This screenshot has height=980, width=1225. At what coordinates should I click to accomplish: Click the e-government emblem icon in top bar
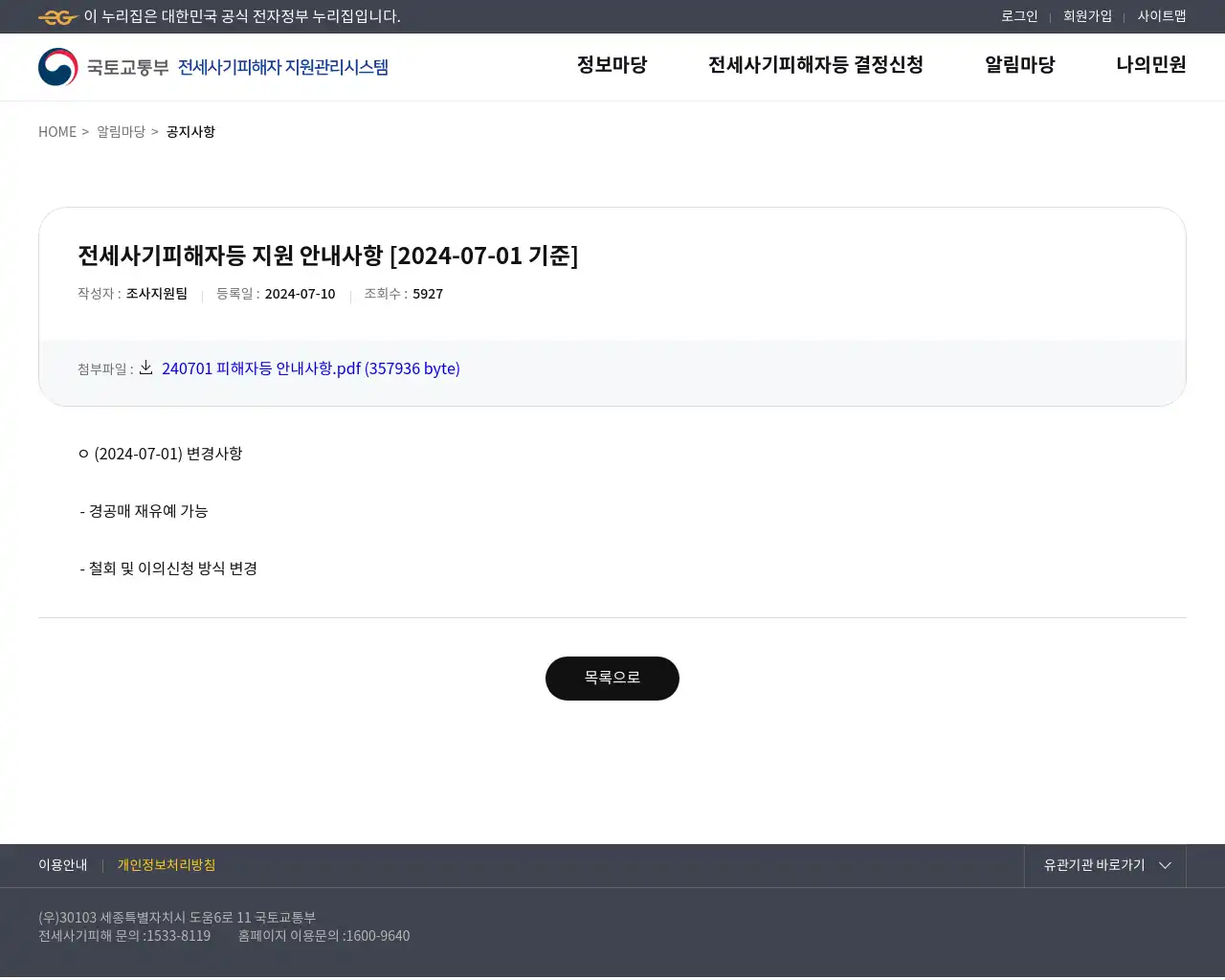click(58, 17)
